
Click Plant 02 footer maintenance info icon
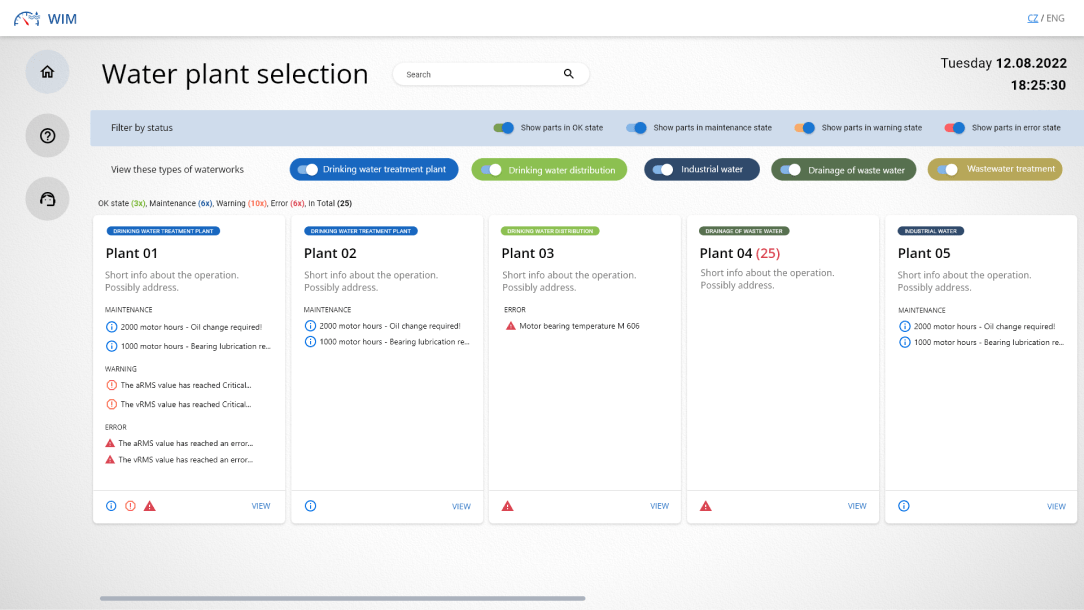pyautogui.click(x=310, y=506)
